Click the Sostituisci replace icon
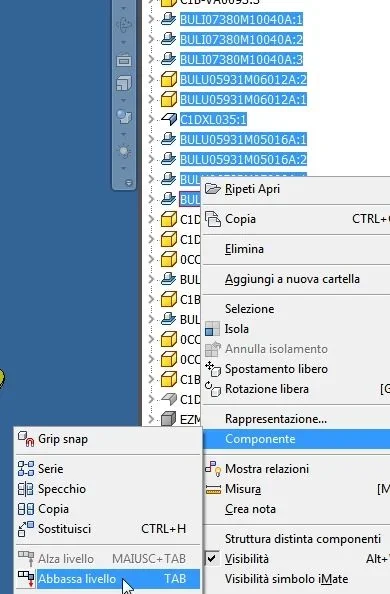The width and height of the screenshot is (390, 594). pos(26,529)
